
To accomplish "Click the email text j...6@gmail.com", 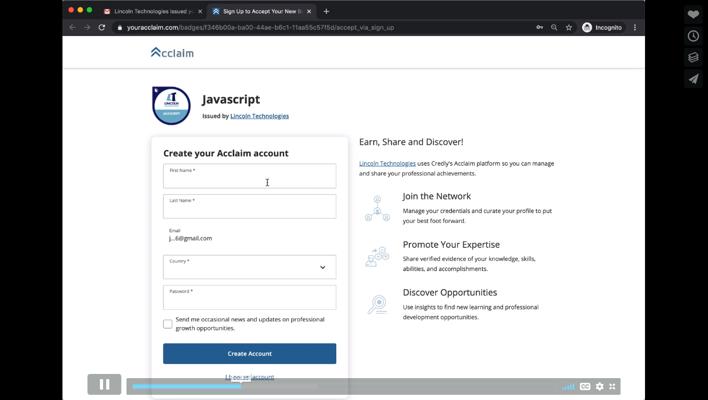I will [191, 238].
